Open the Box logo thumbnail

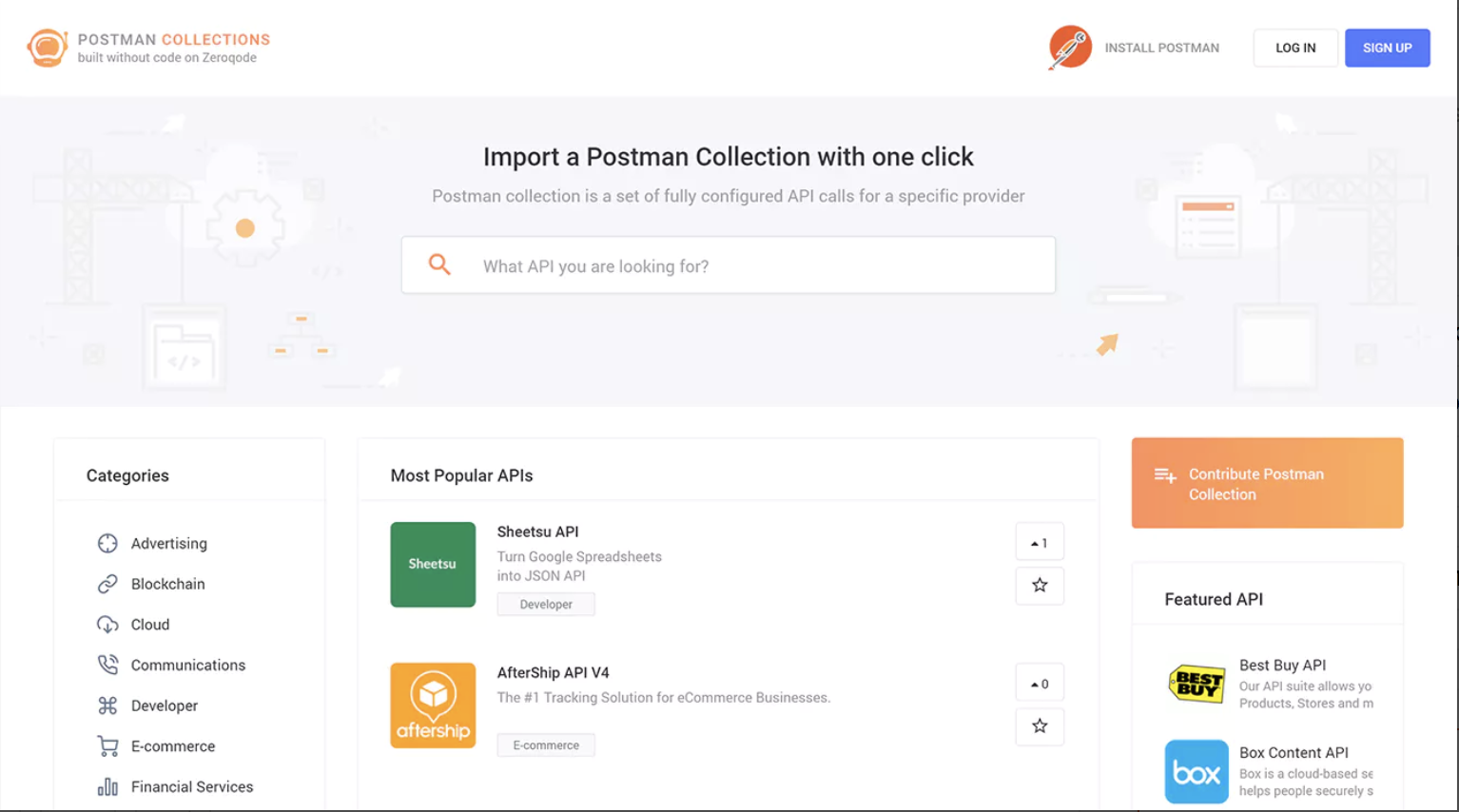pyautogui.click(x=1196, y=772)
